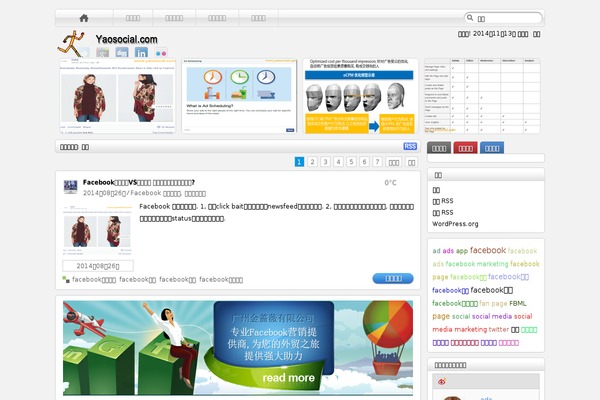Open the post's small jacket preview image
600x400 pixels.
tap(98, 230)
